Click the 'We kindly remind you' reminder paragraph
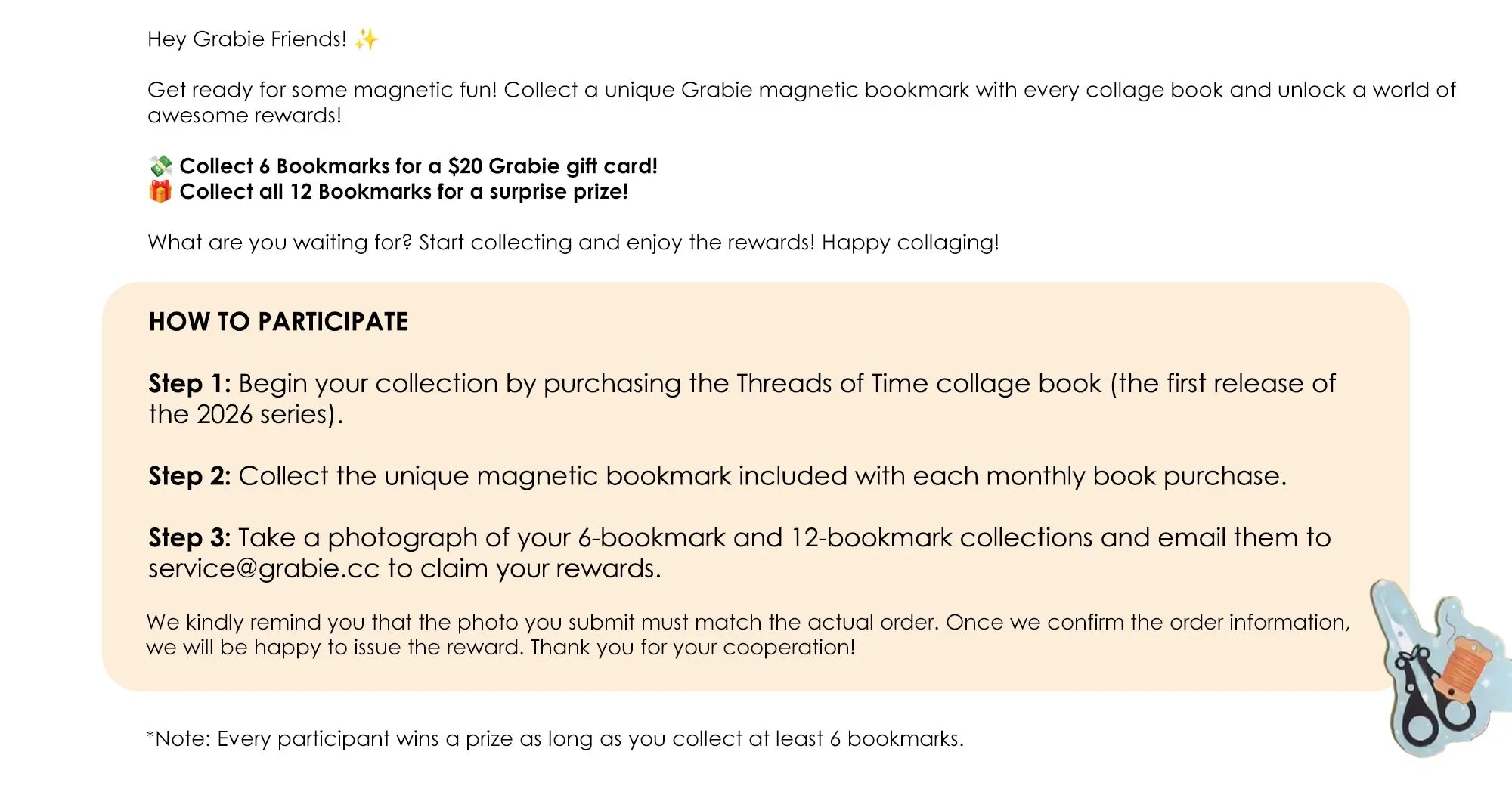Screen dimensions: 1512x792 pos(748,634)
